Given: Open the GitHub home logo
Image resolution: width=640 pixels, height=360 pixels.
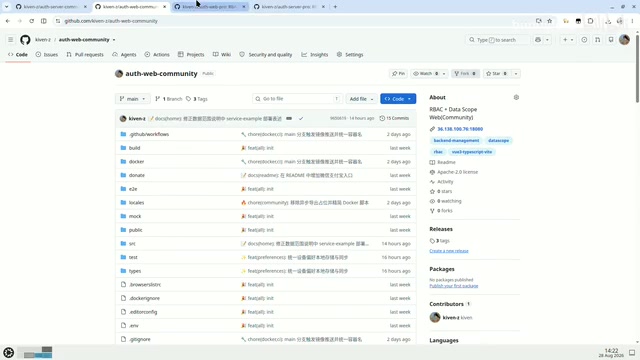Looking at the screenshot, I should pos(25,40).
